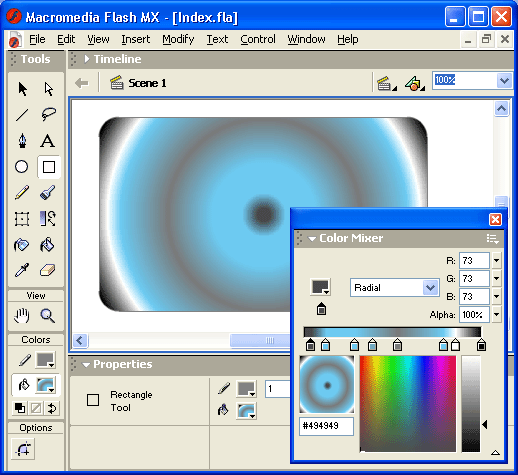Open the 100% zoom dropdown
This screenshot has width=518, height=475.
tap(504, 80)
